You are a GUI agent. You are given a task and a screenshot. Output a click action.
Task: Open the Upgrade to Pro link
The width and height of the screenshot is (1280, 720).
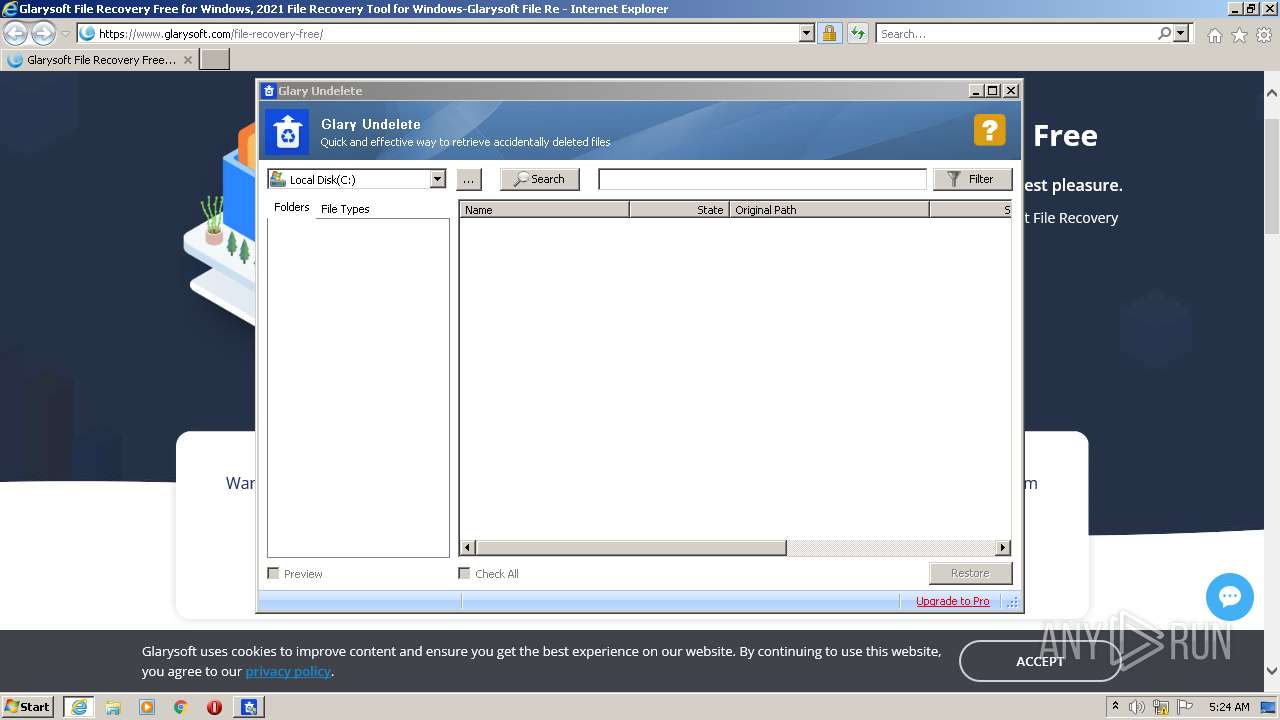pos(952,601)
